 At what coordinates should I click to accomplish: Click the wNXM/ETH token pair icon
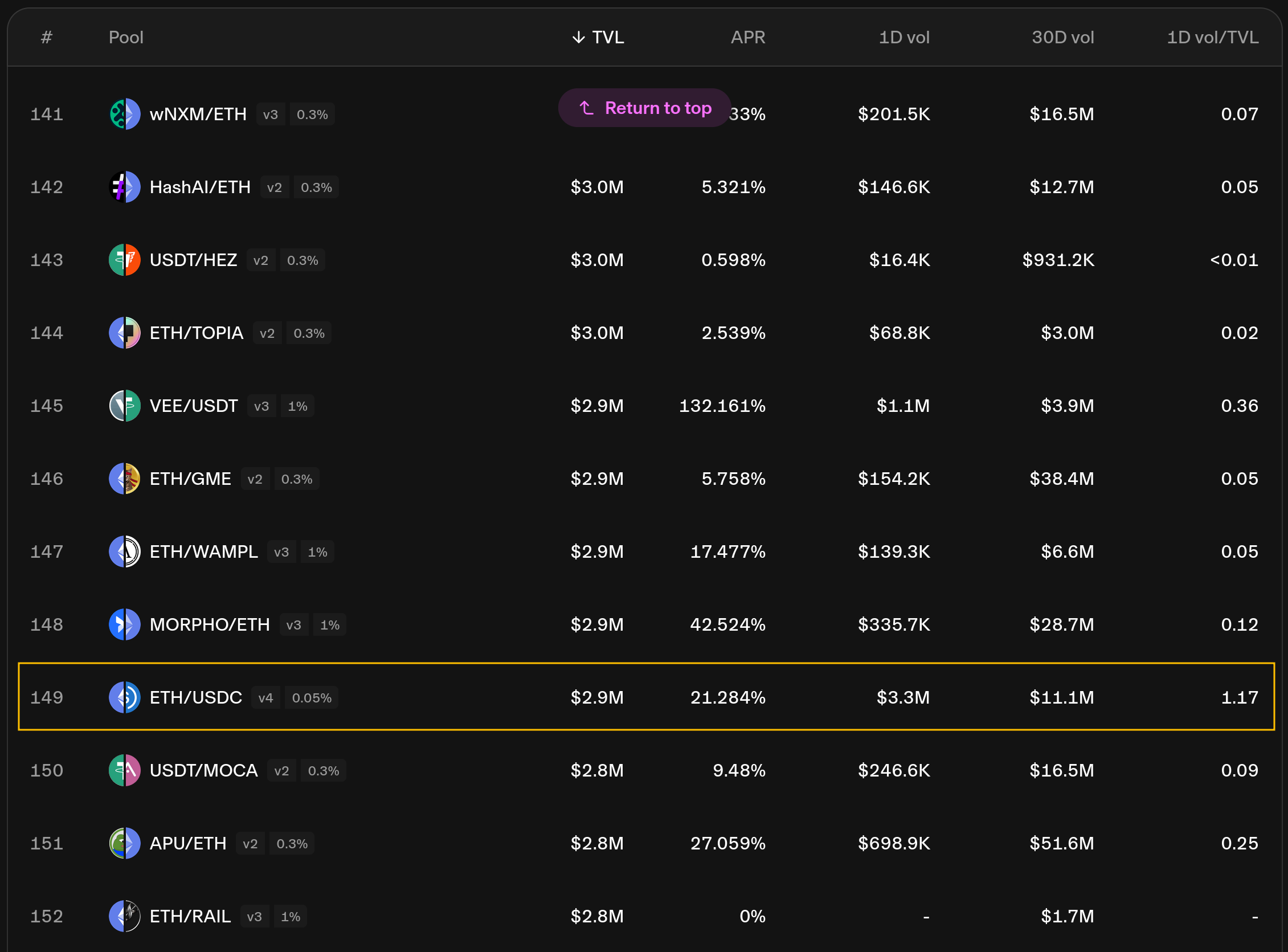(125, 114)
